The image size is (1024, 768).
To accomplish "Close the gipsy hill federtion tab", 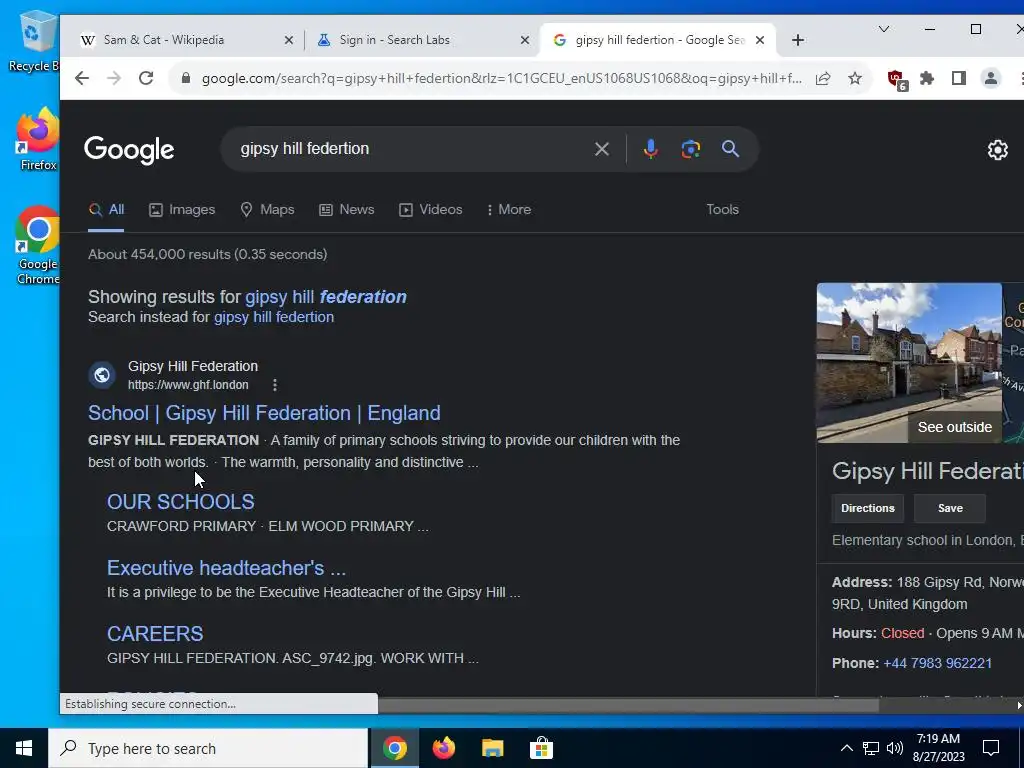I will tap(760, 40).
